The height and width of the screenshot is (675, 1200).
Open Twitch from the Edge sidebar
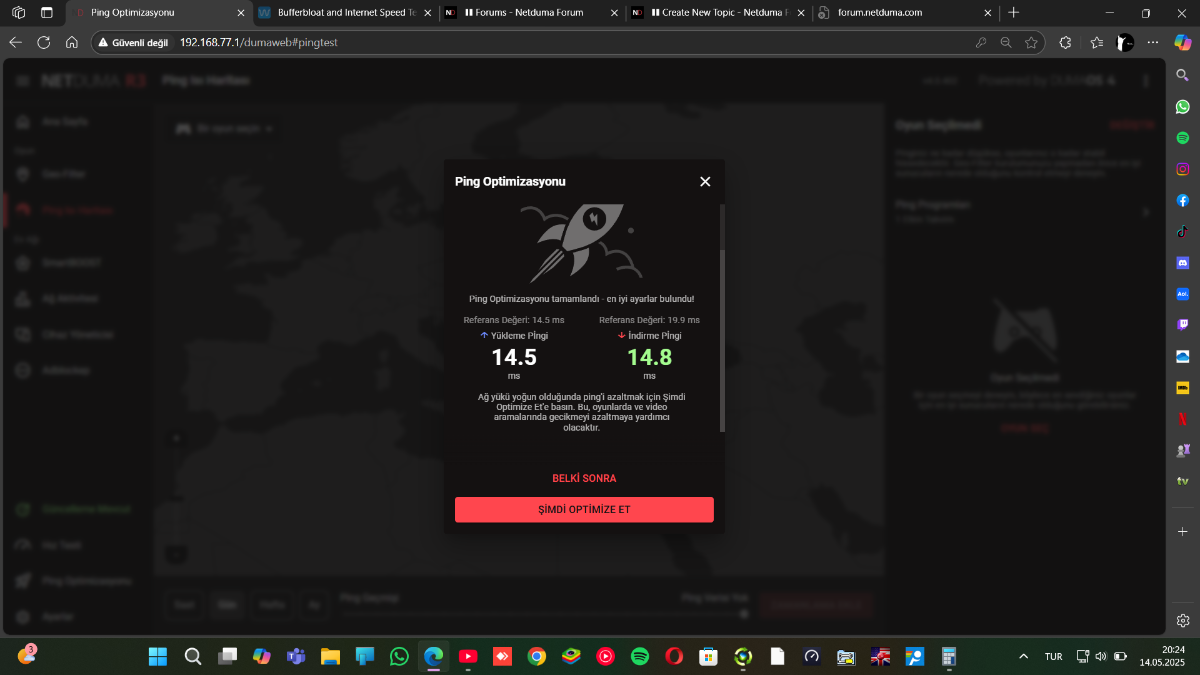point(1183,325)
